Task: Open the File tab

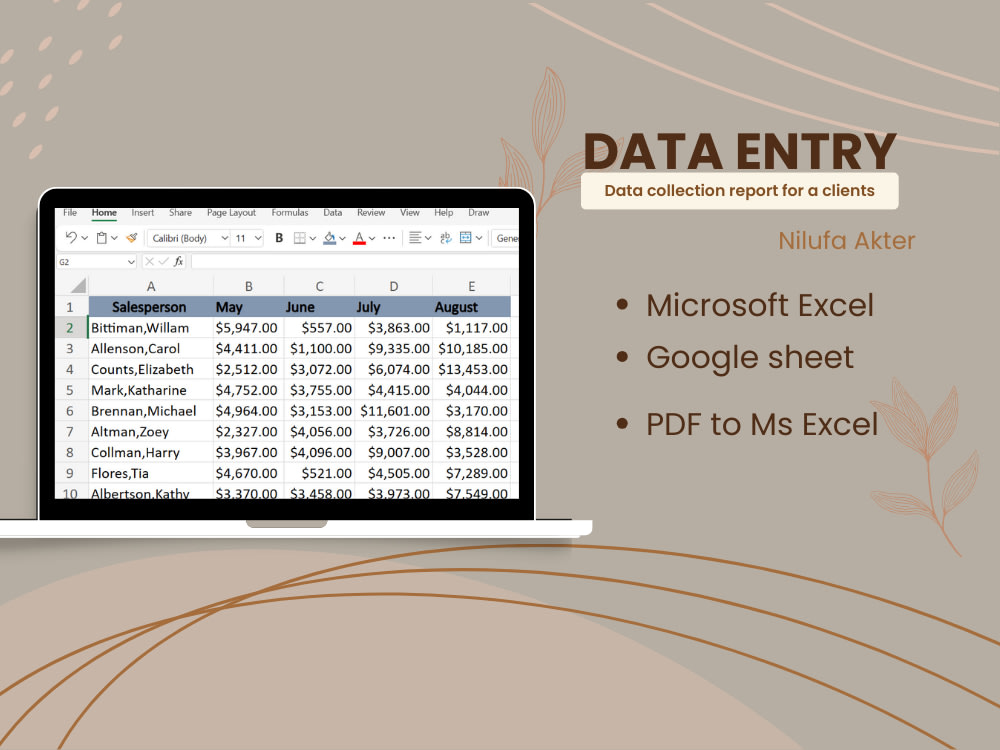Action: [x=70, y=212]
